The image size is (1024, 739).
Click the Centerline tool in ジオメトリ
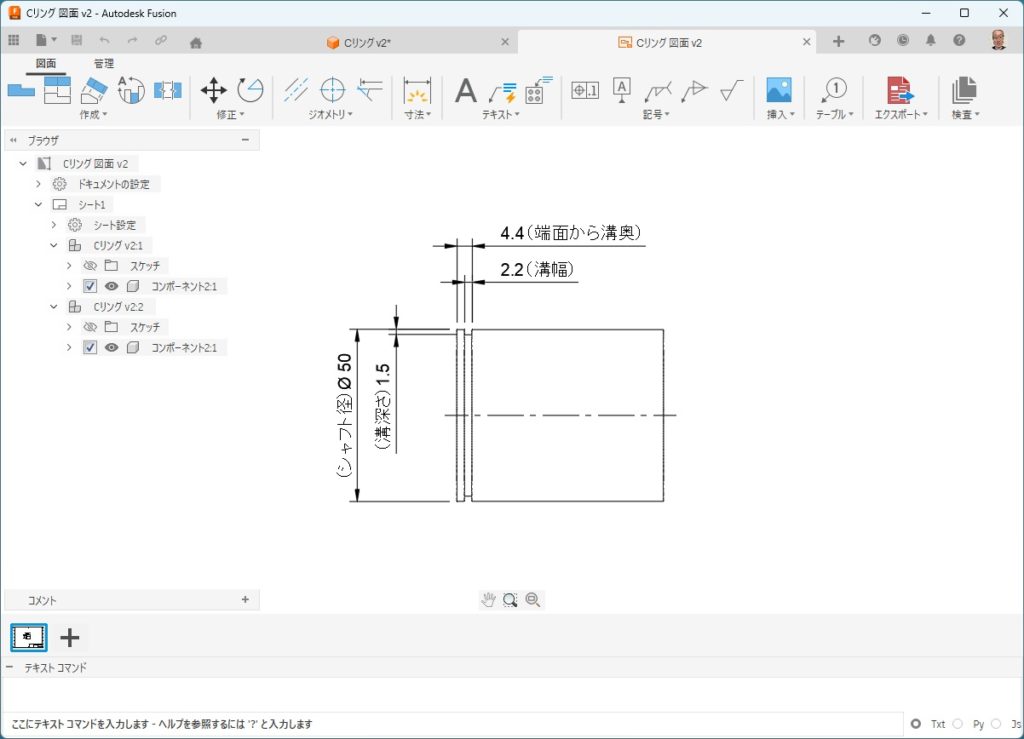coord(295,90)
